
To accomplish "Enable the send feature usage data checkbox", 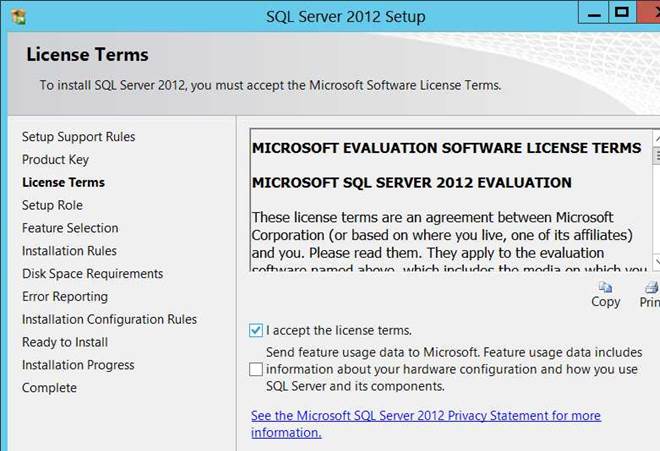I will (255, 369).
